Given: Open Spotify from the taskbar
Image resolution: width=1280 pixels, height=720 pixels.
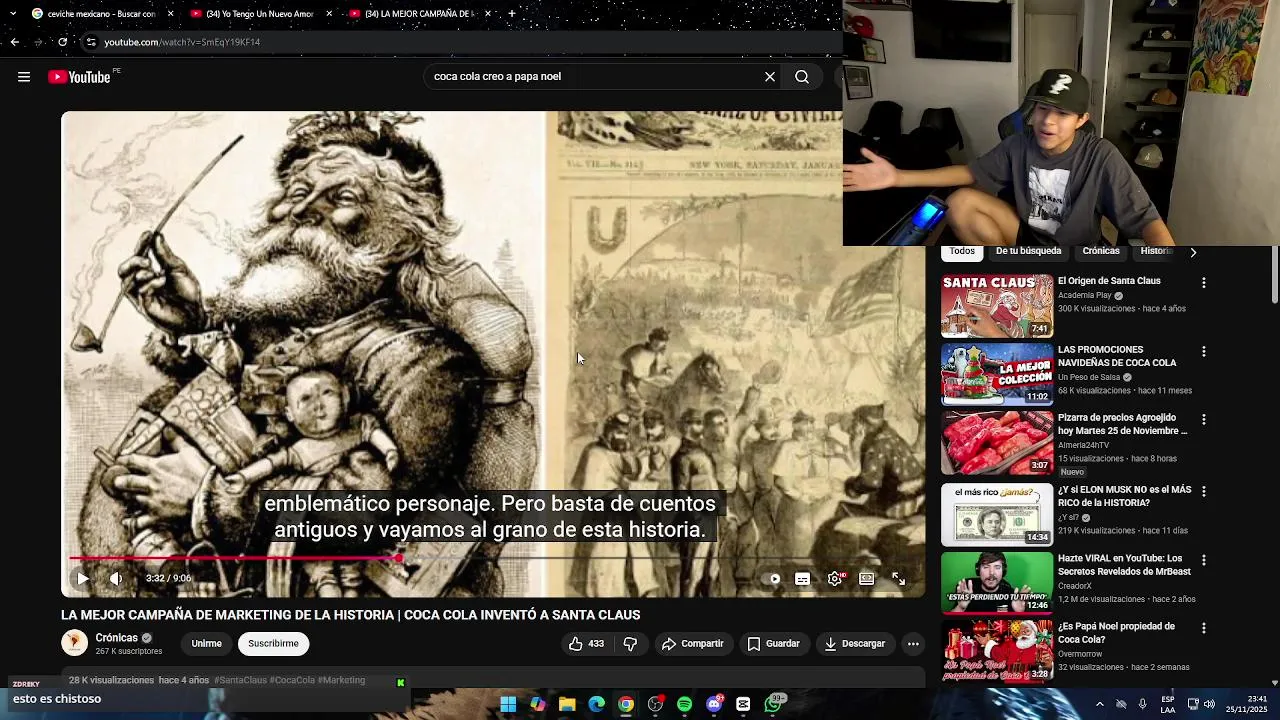Looking at the screenshot, I should point(684,704).
